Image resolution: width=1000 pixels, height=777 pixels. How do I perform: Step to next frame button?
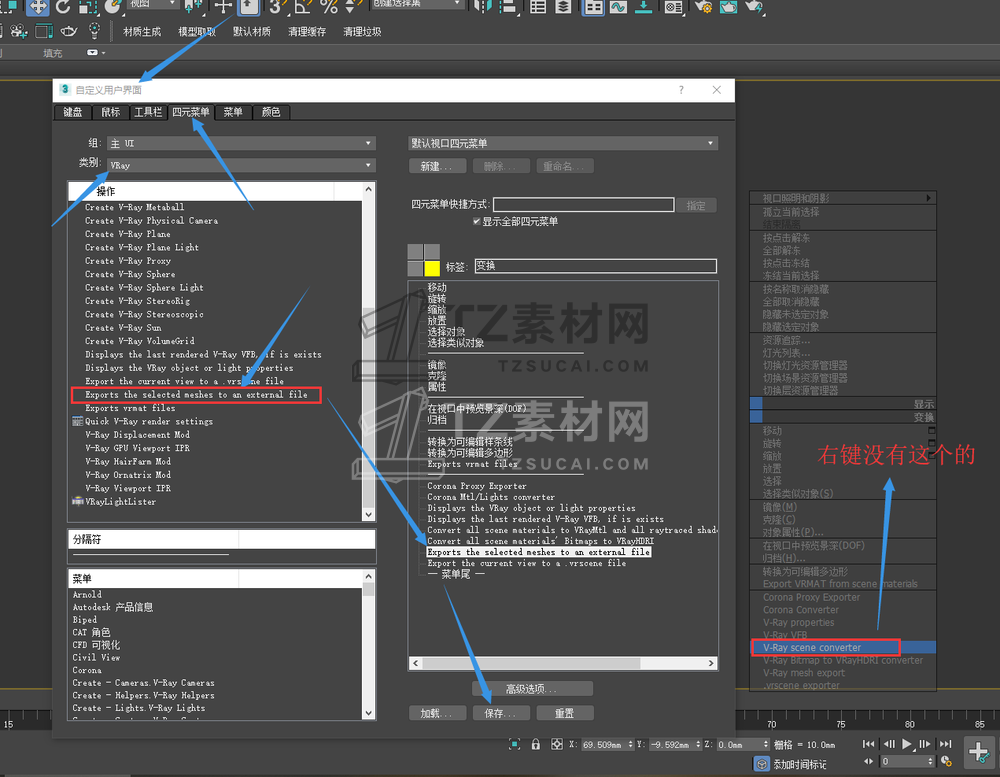click(925, 744)
